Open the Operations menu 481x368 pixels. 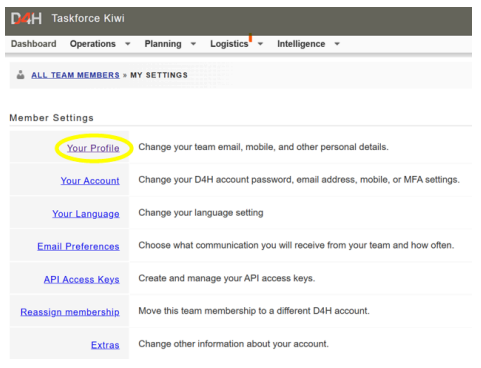pyautogui.click(x=93, y=44)
